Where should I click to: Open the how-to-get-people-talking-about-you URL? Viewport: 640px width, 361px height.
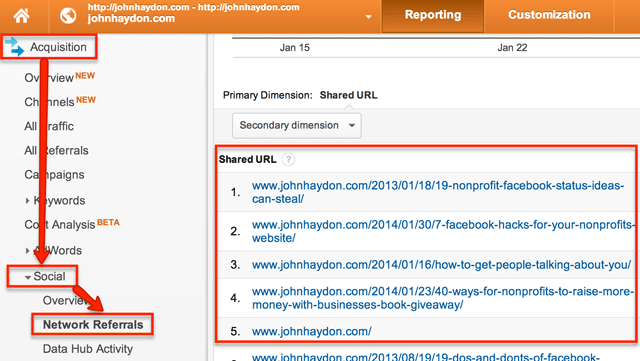(x=441, y=265)
